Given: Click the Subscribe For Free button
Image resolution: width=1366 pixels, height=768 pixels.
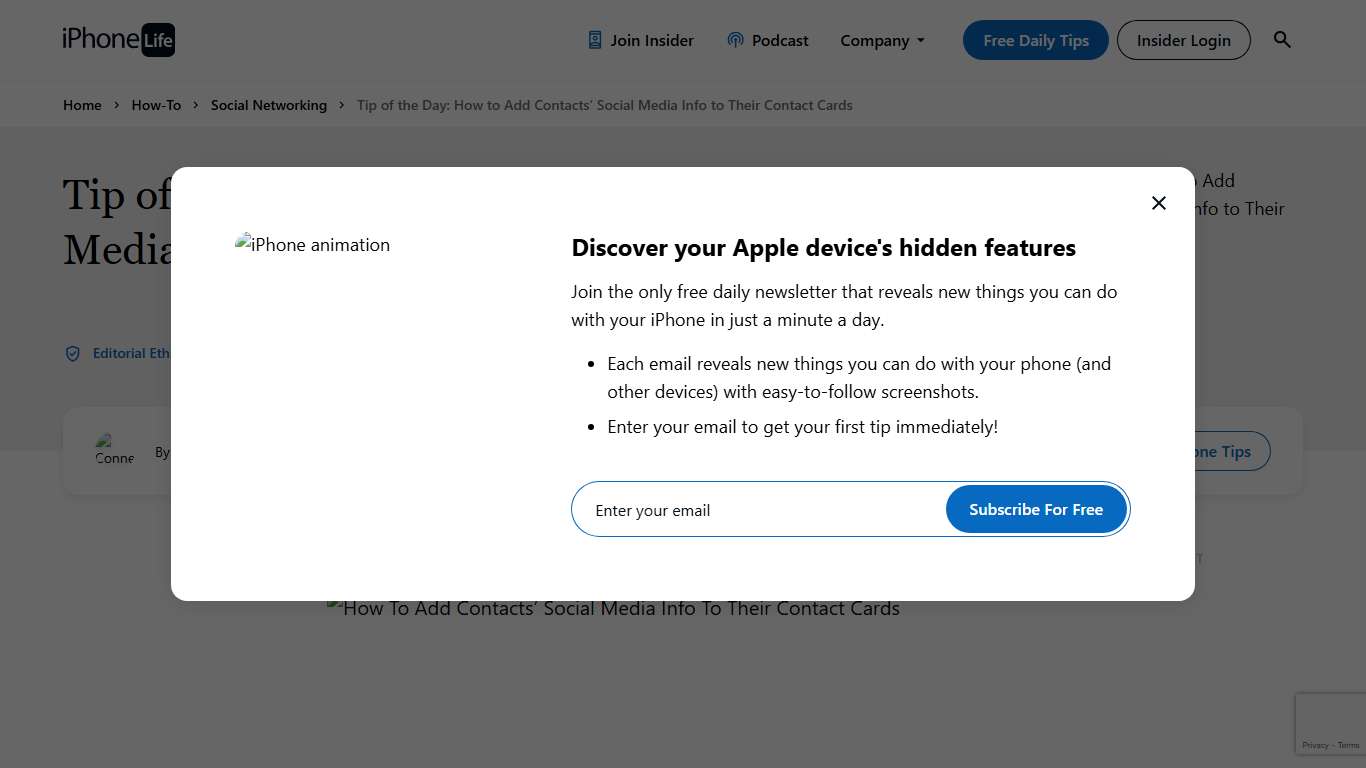Looking at the screenshot, I should (1035, 510).
